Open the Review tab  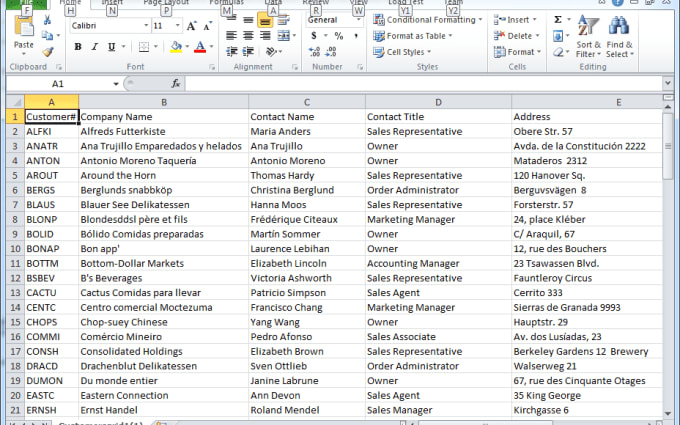(x=316, y=2)
